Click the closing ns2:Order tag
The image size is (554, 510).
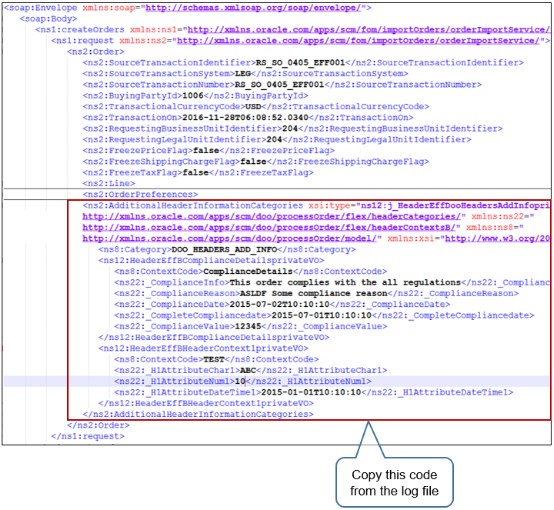click(98, 425)
